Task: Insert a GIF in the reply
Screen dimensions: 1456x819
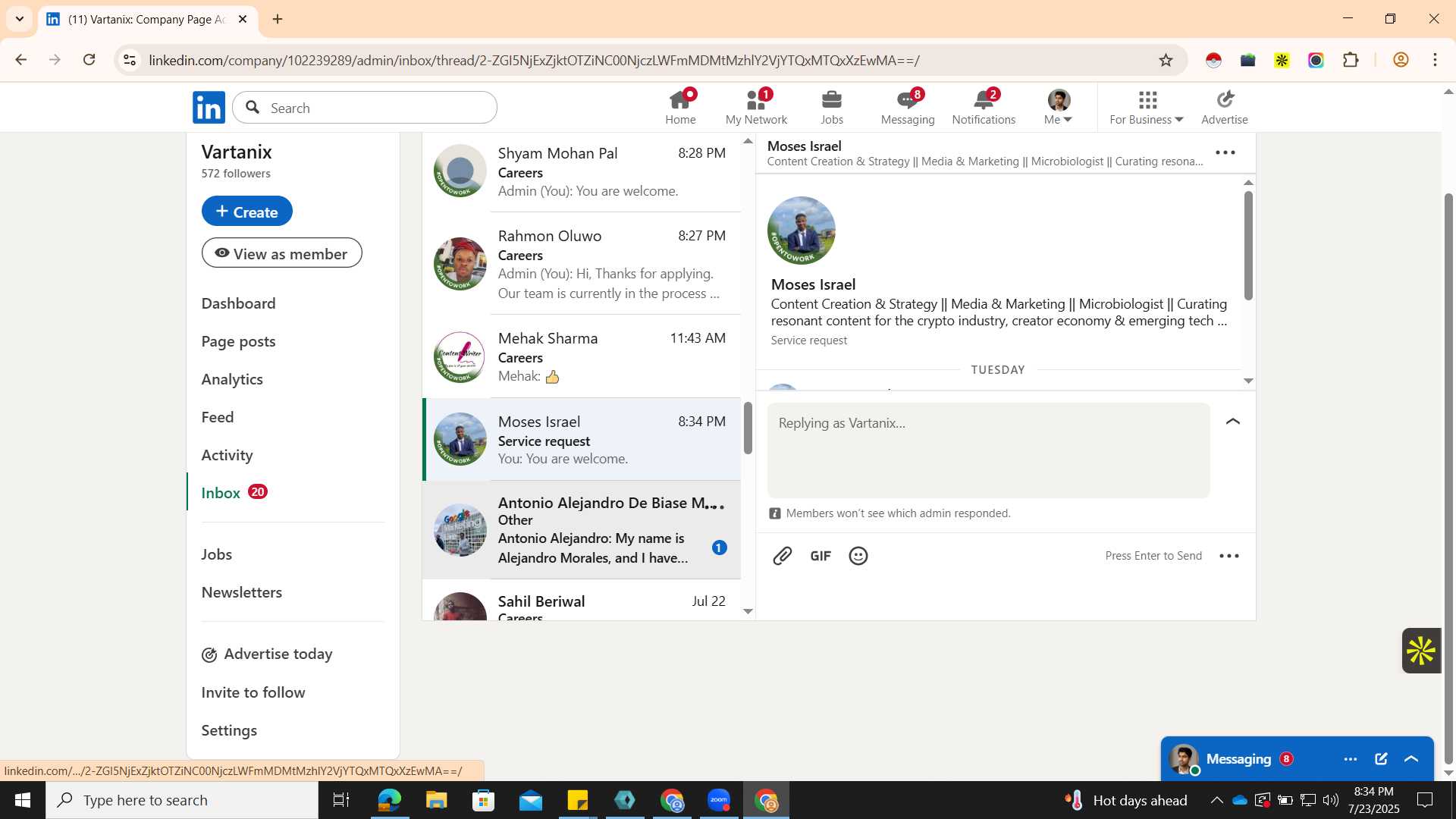Action: point(821,556)
